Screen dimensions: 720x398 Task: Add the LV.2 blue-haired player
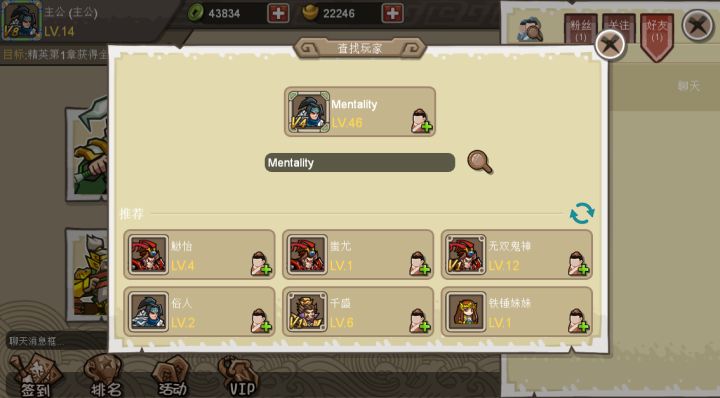pyautogui.click(x=261, y=320)
